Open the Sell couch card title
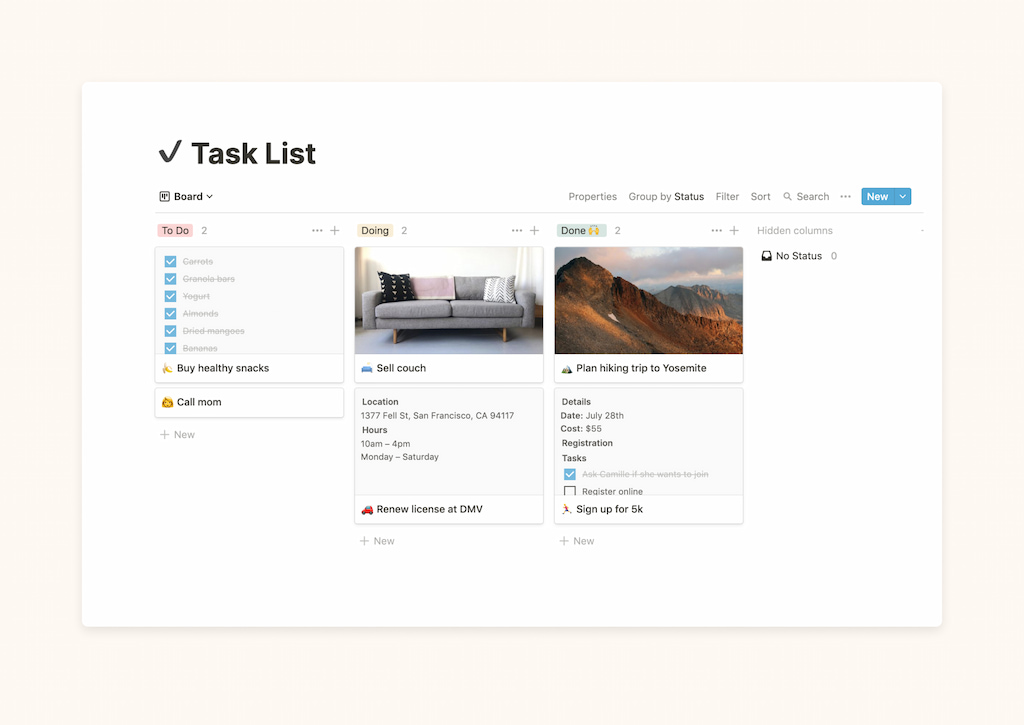The height and width of the screenshot is (725, 1024). coord(401,368)
